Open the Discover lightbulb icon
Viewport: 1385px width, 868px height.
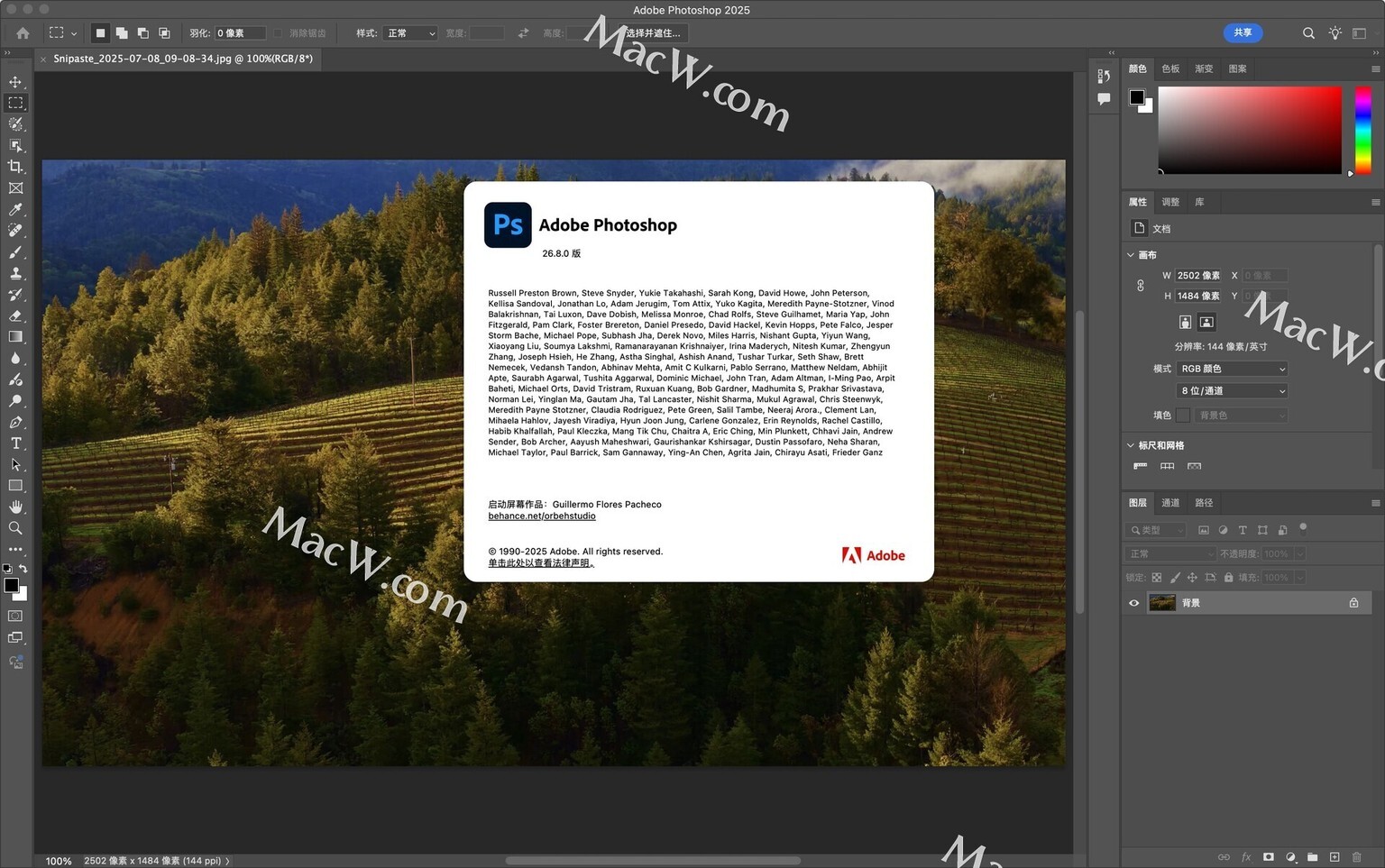click(x=1335, y=33)
